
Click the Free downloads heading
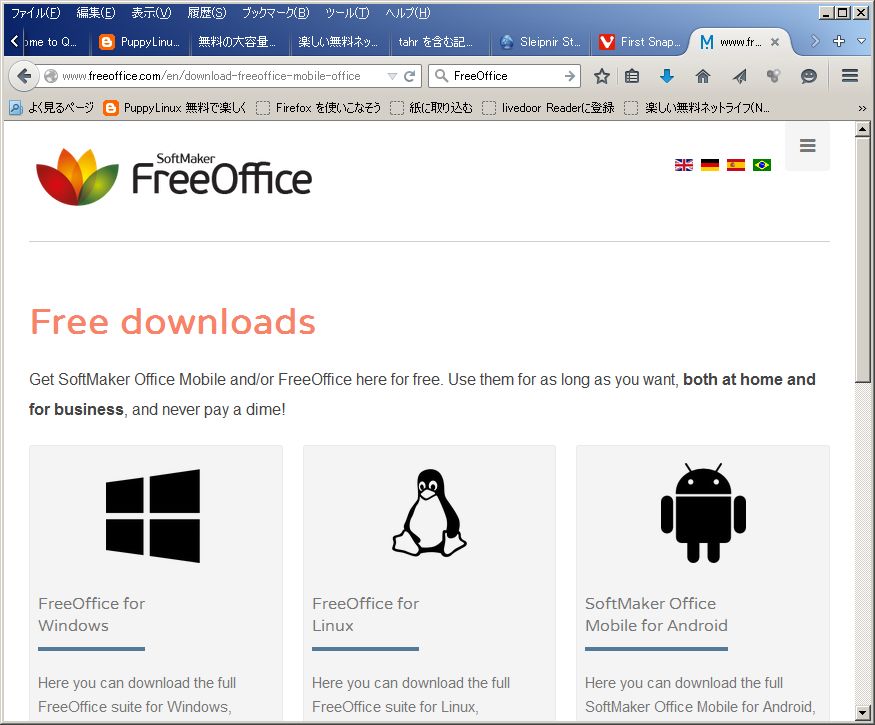pos(173,322)
